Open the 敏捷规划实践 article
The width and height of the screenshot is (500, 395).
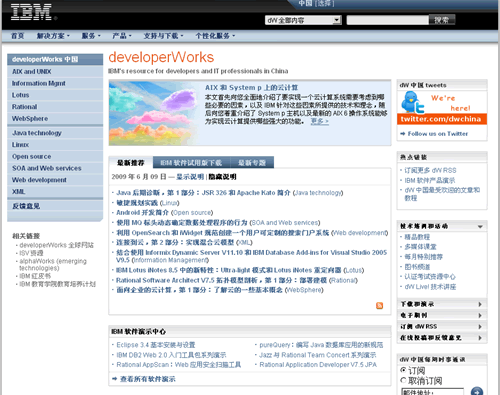(x=137, y=203)
